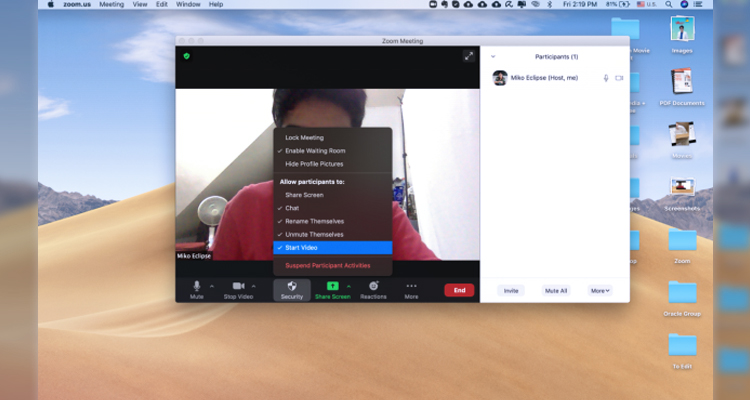The image size is (750, 400).
Task: Uncheck Unmute Themselves permission
Action: [x=332, y=234]
